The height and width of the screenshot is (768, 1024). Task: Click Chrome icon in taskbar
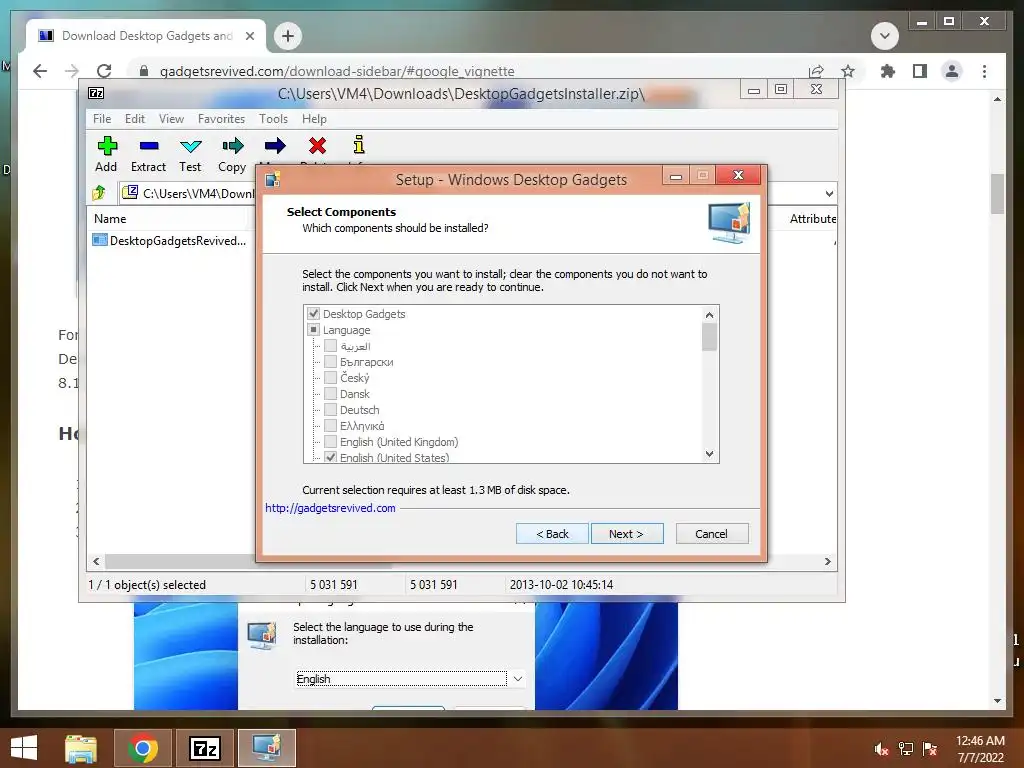142,748
